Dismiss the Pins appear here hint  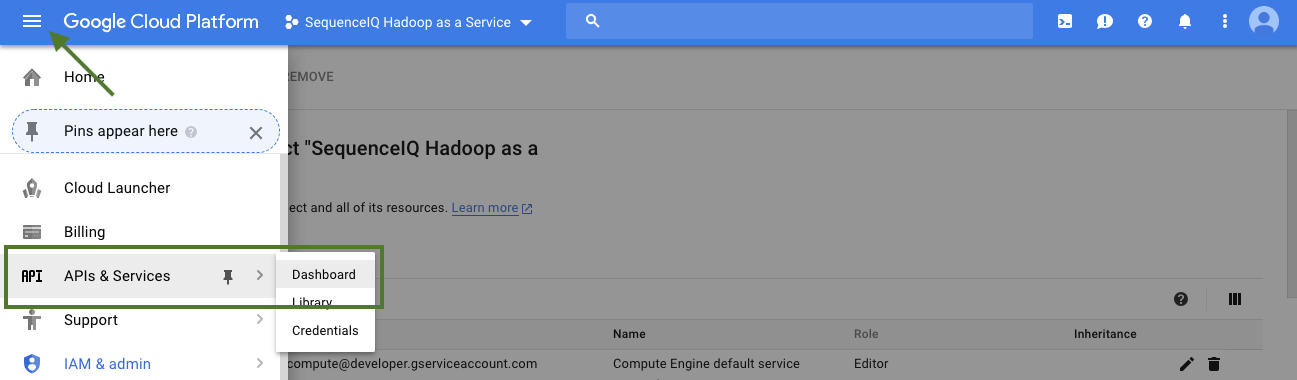pos(256,132)
